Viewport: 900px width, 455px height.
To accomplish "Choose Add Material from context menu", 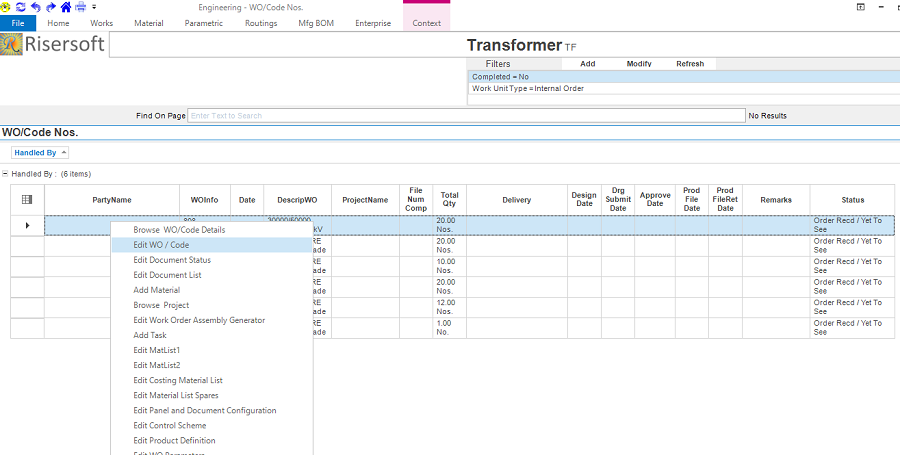I will (212, 290).
